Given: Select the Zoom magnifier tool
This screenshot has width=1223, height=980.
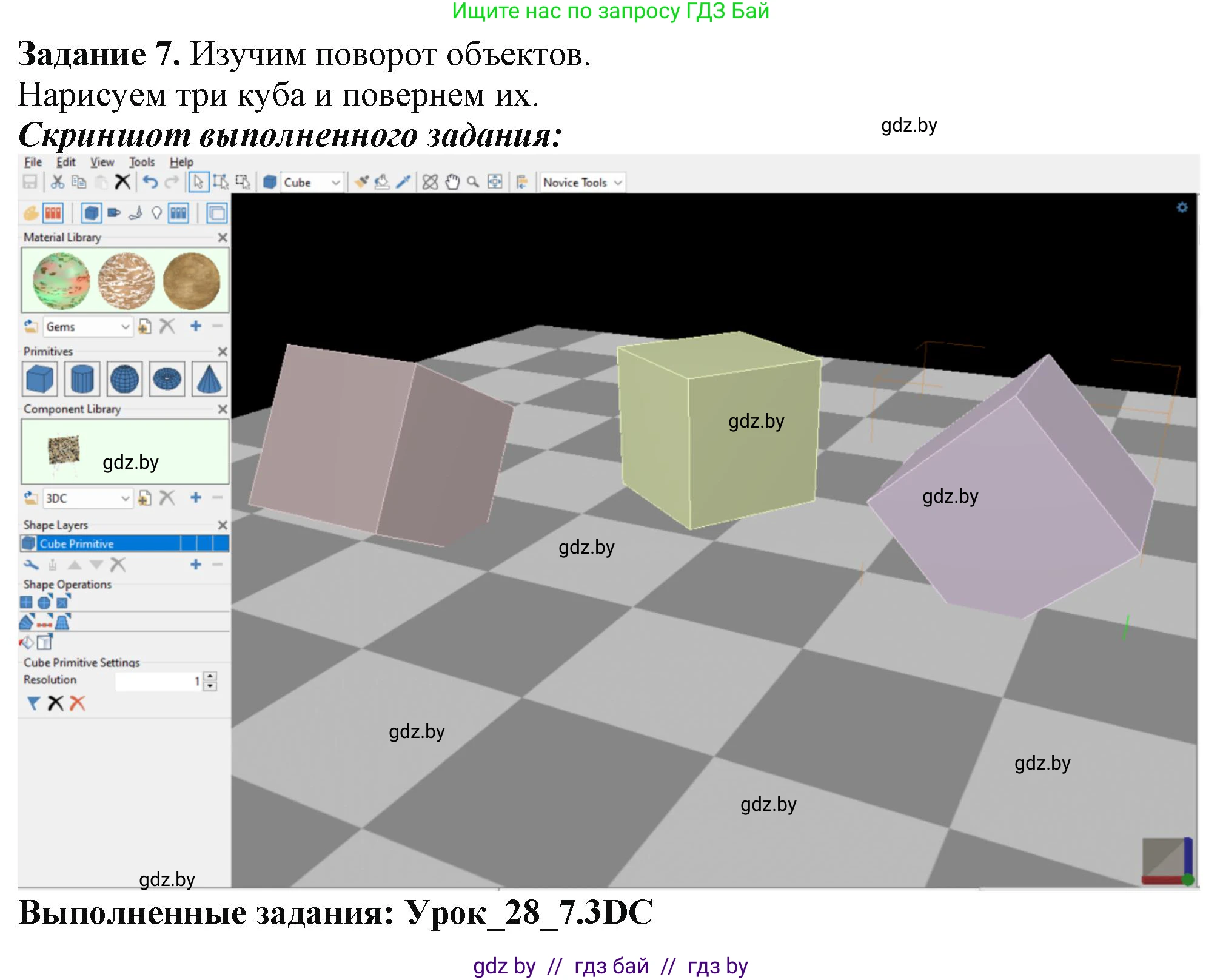Looking at the screenshot, I should coord(474,182).
